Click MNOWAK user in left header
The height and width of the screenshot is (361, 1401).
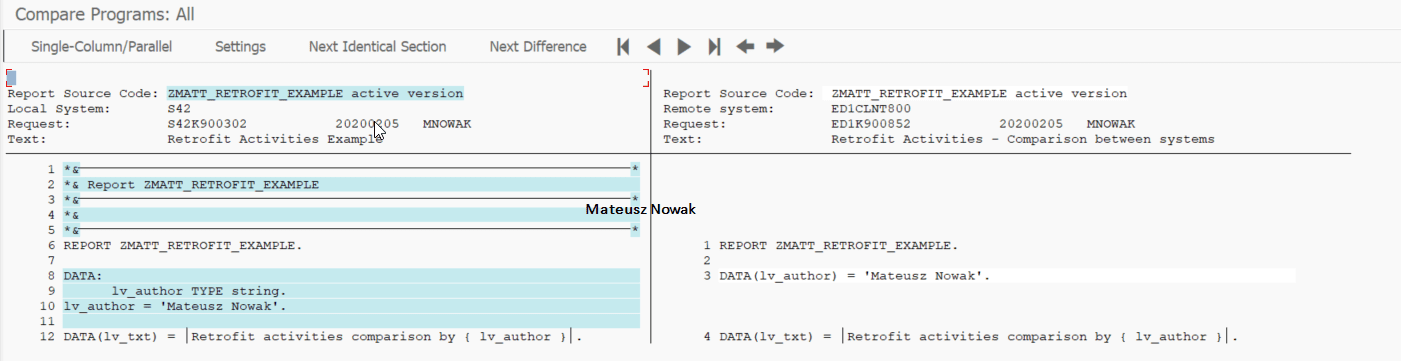pos(447,124)
